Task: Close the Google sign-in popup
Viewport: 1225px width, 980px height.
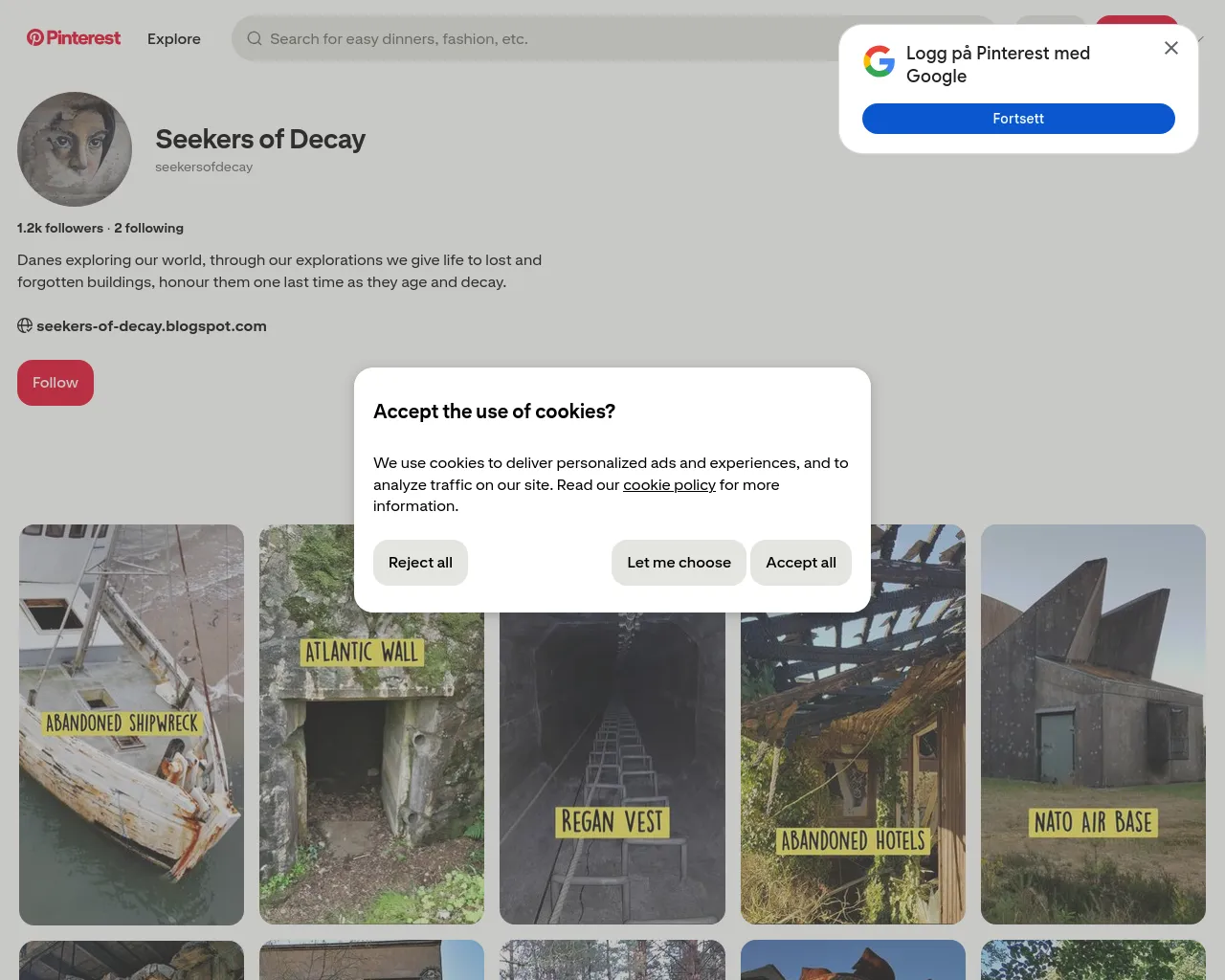Action: pos(1170,48)
